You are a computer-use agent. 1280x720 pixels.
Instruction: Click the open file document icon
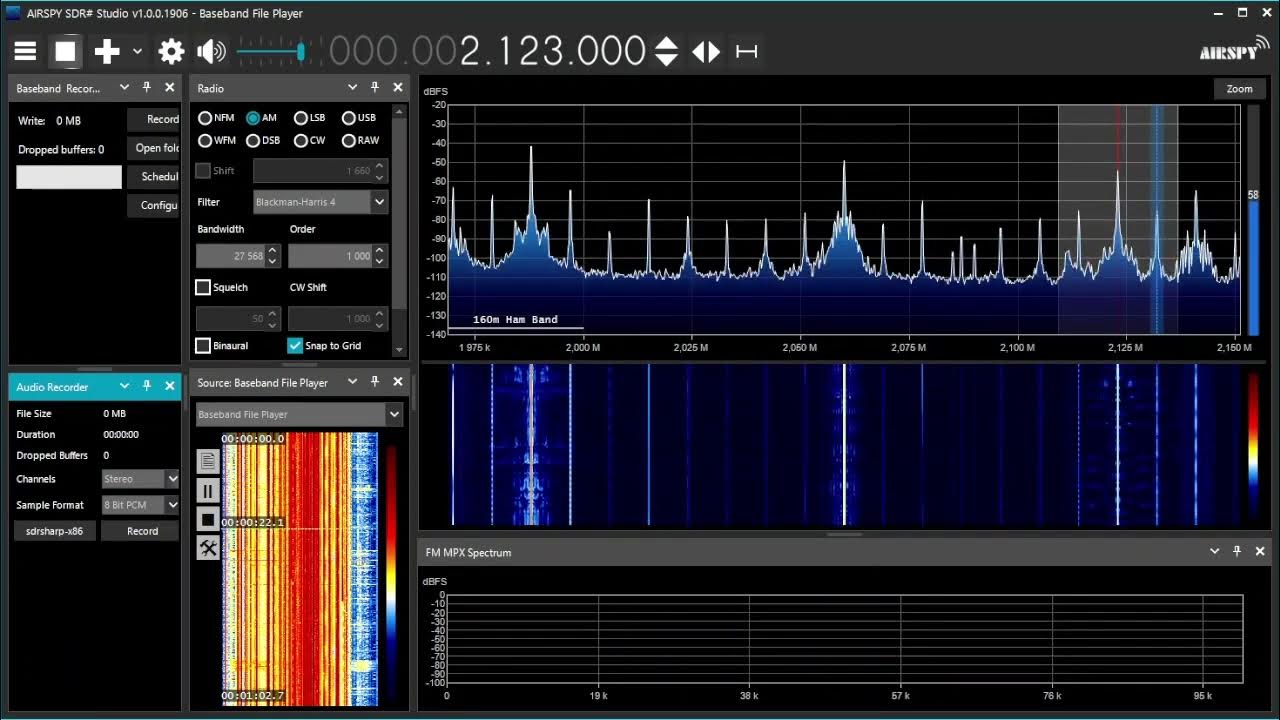point(208,461)
